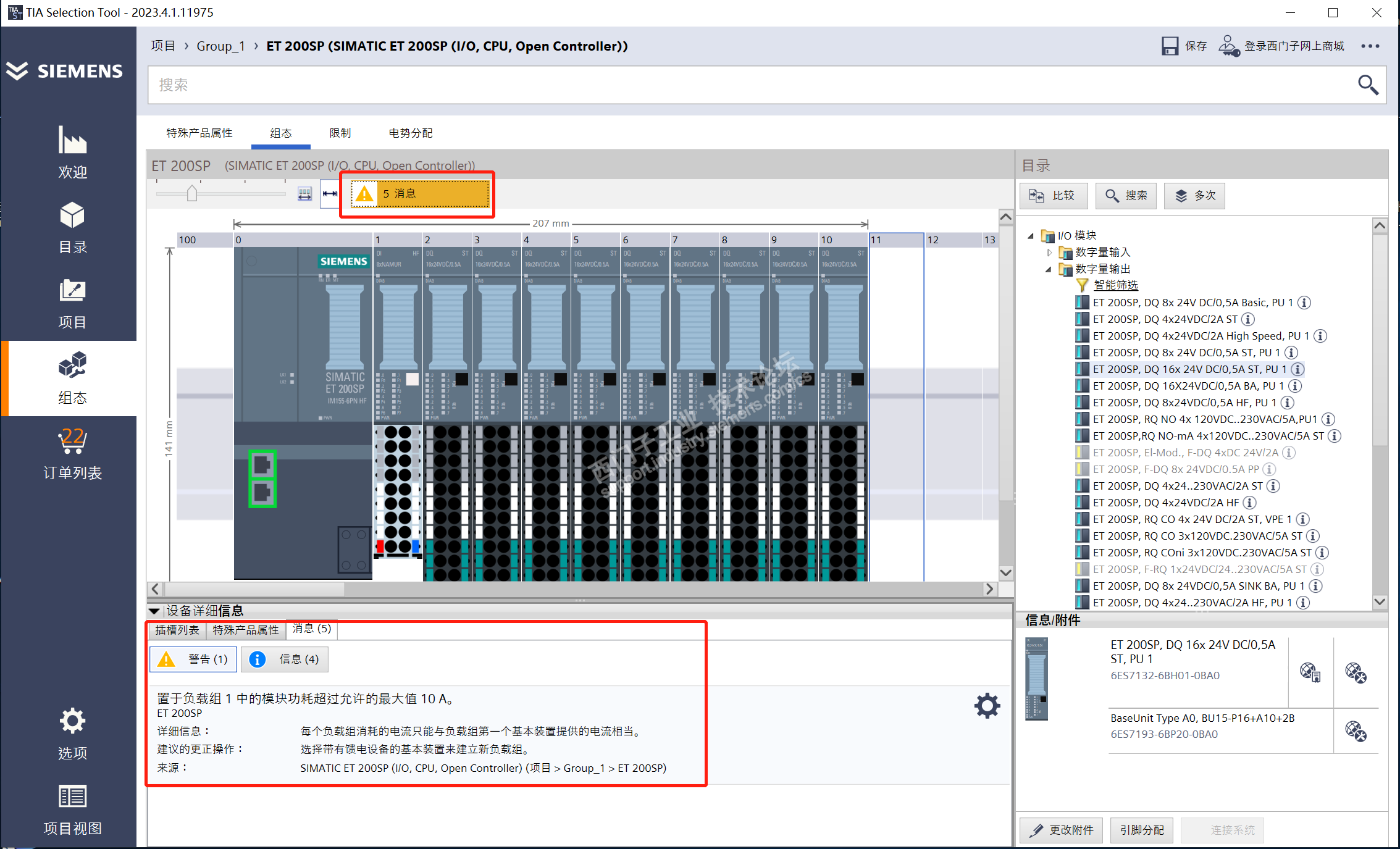Open the catalog cube icon in sidebar

coord(72,215)
